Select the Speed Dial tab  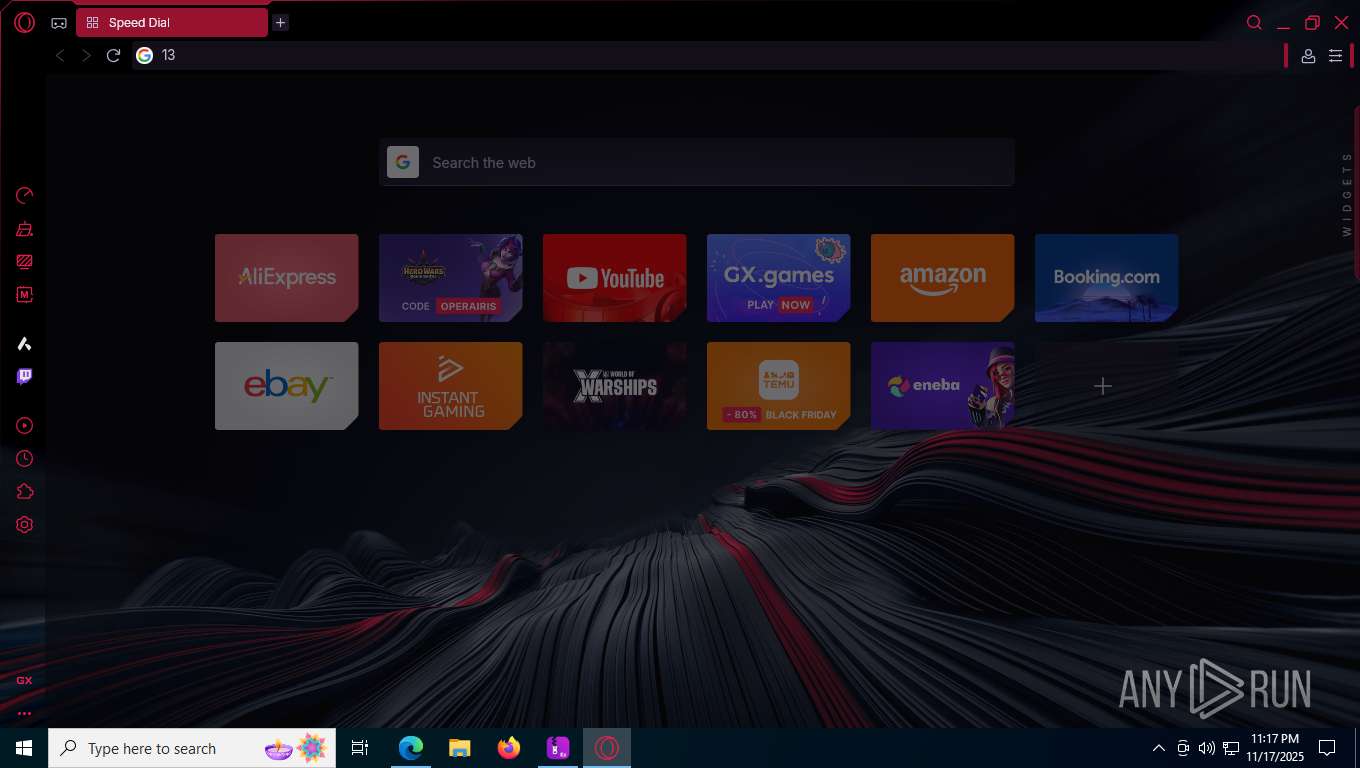click(x=172, y=22)
